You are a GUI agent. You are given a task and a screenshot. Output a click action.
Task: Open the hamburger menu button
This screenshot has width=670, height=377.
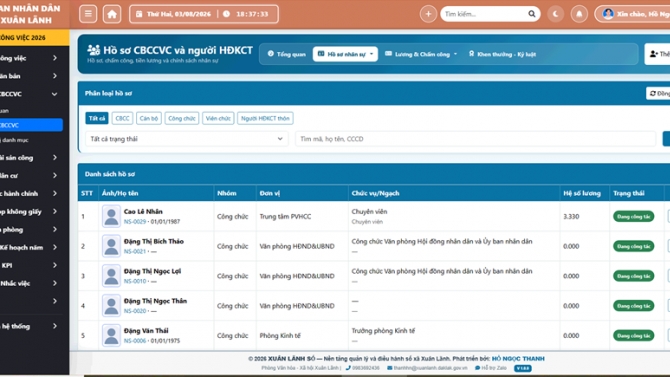tap(88, 14)
